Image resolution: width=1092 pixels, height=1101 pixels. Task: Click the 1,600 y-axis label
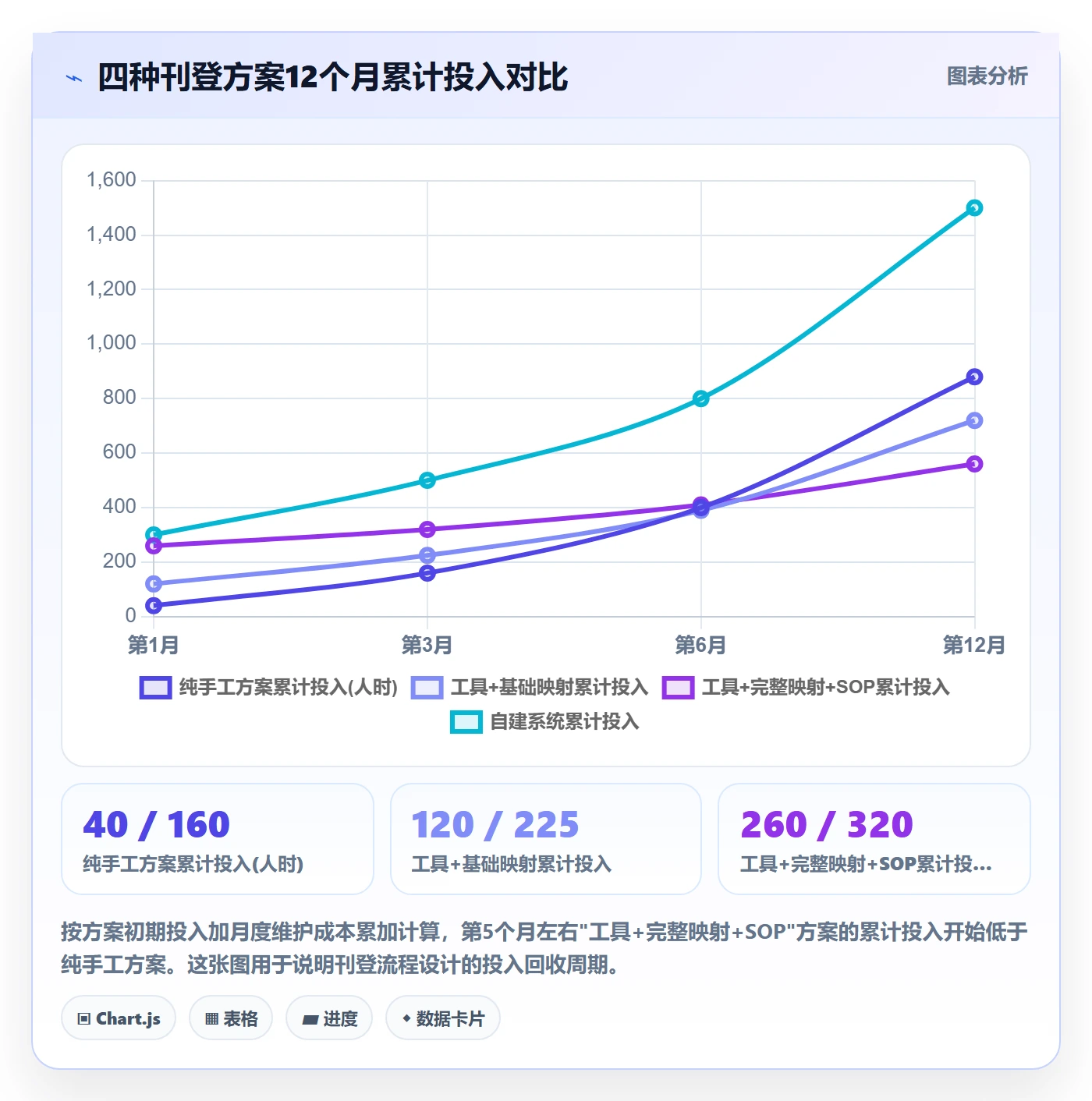111,180
